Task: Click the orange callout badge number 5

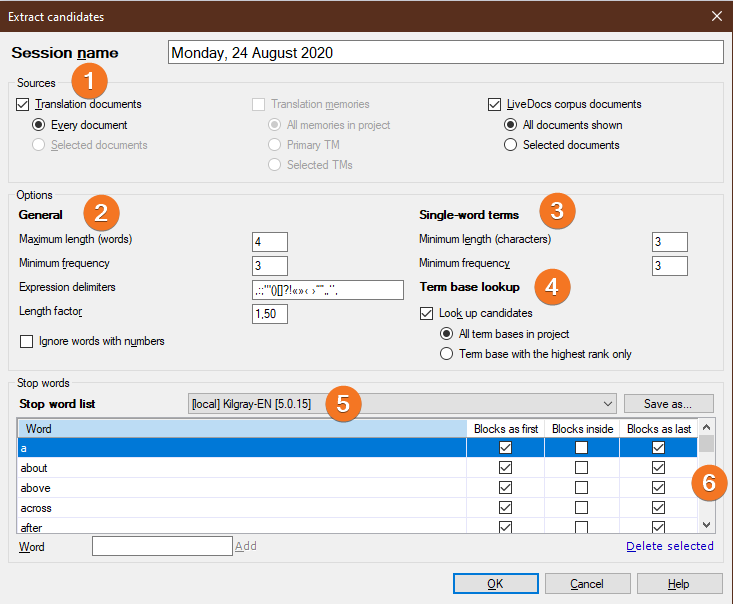Action: coord(342,402)
